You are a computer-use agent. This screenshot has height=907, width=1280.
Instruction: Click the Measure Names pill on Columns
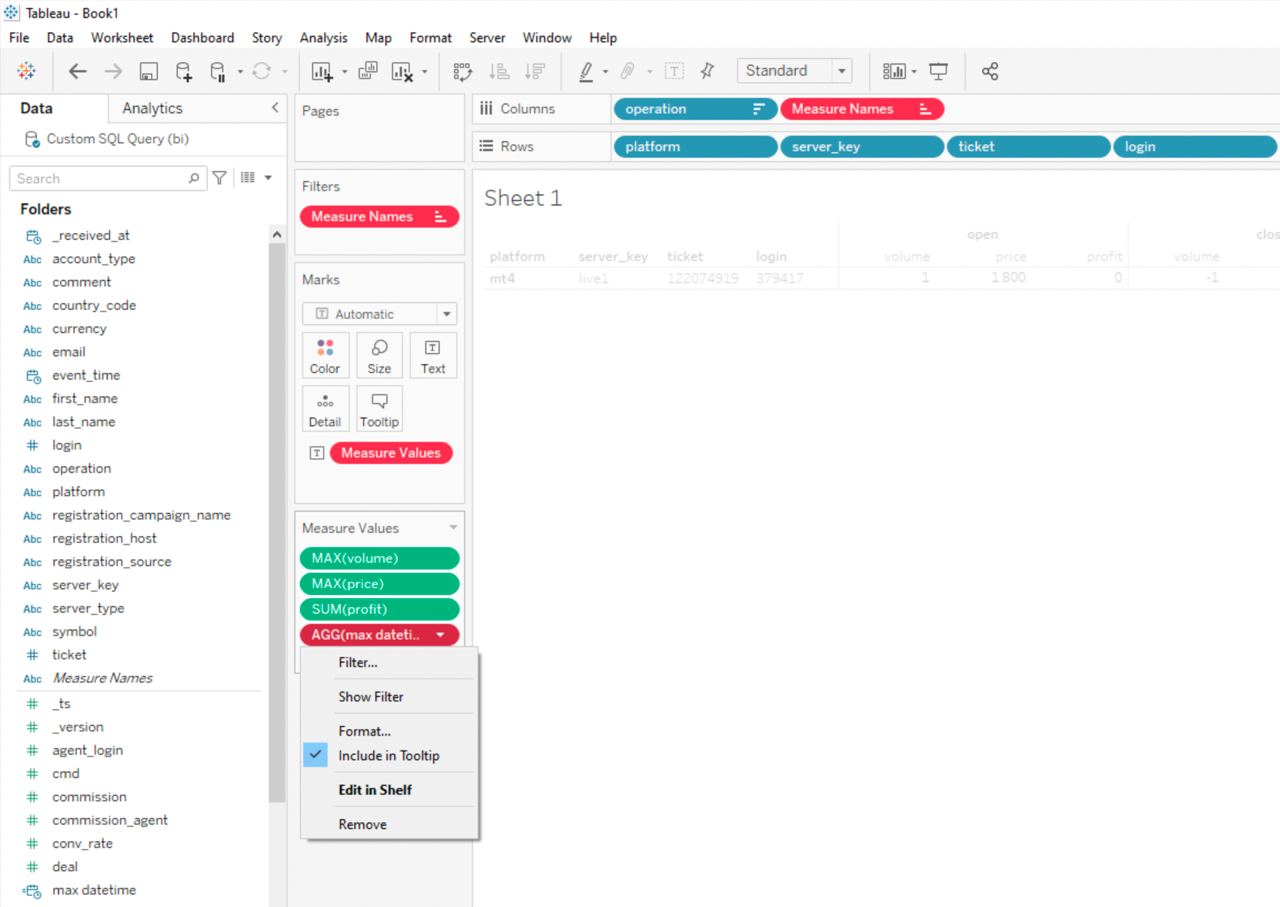coord(862,109)
